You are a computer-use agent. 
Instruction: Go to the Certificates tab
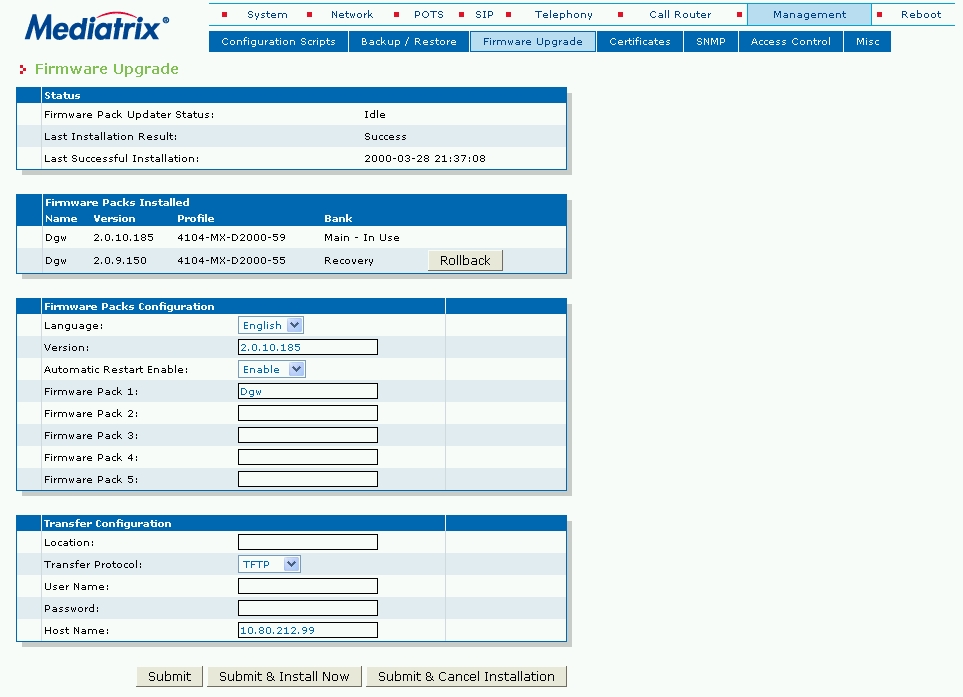click(639, 42)
